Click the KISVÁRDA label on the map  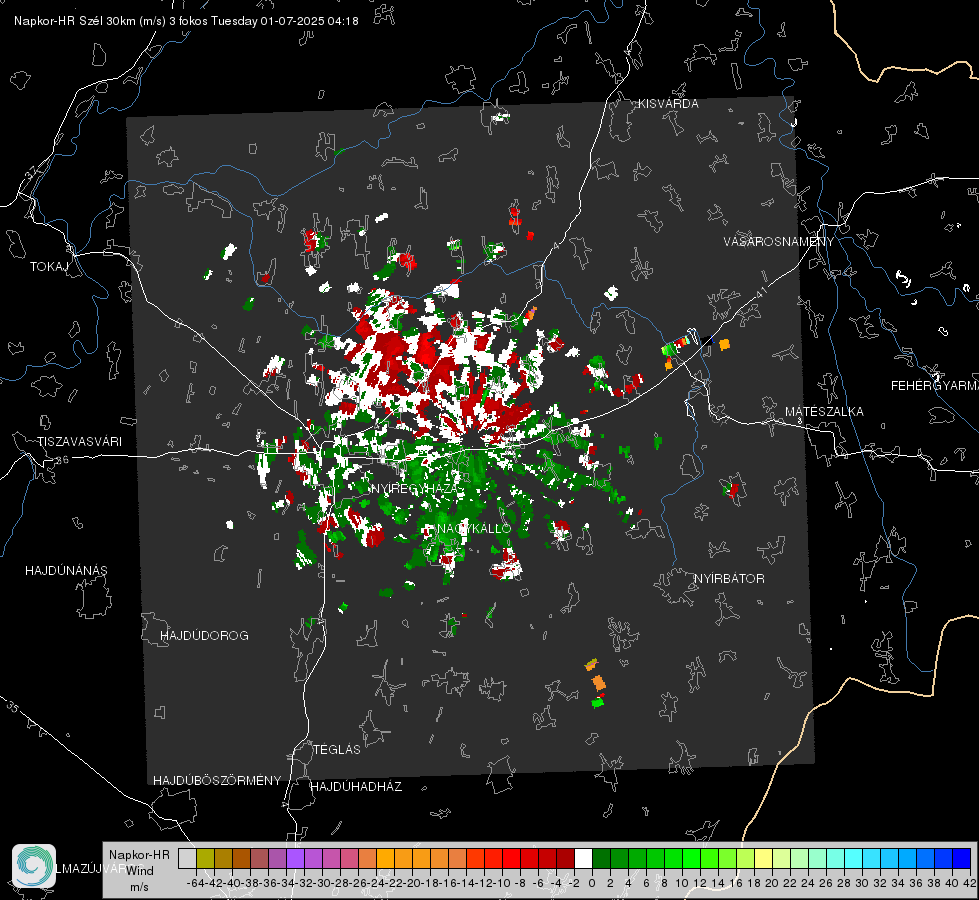pos(668,104)
